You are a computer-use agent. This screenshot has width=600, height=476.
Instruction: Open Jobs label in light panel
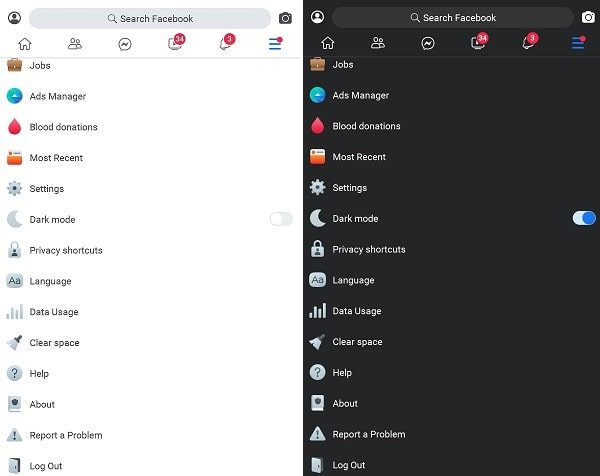click(40, 65)
